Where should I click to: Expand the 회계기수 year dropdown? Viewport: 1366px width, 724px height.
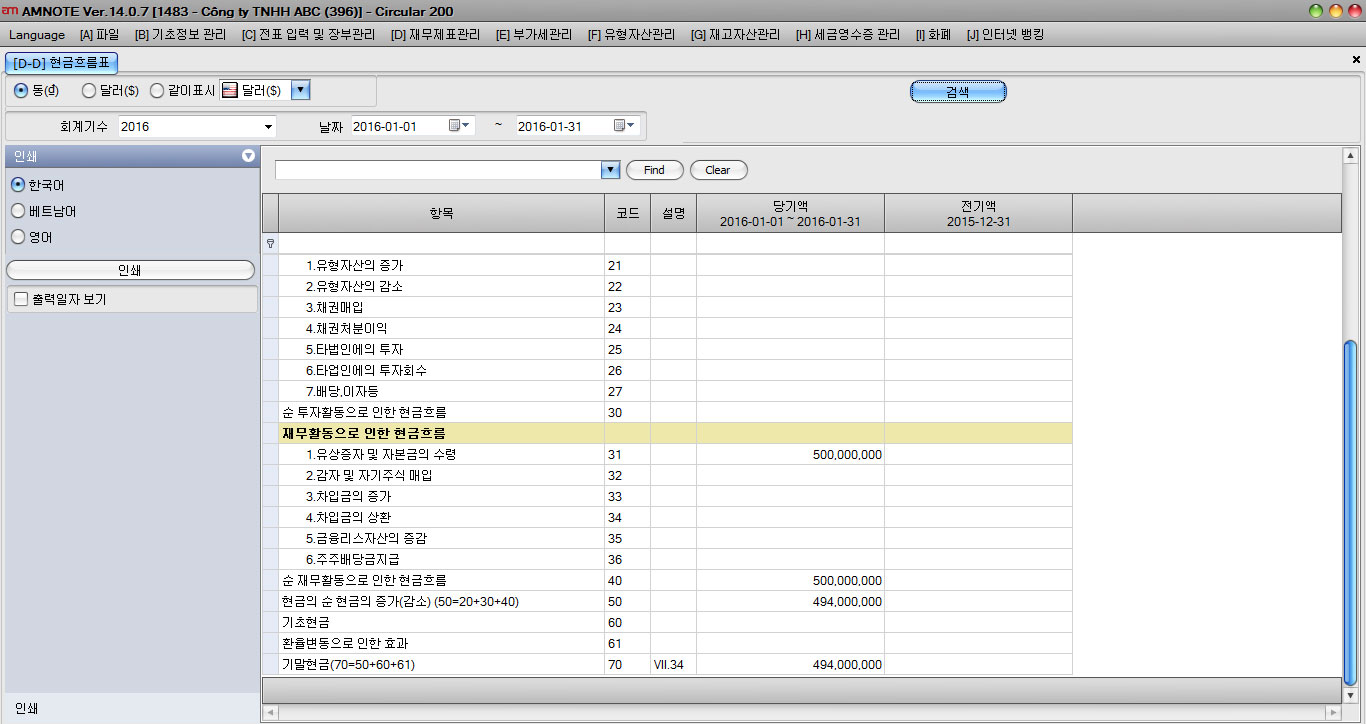pyautogui.click(x=268, y=127)
